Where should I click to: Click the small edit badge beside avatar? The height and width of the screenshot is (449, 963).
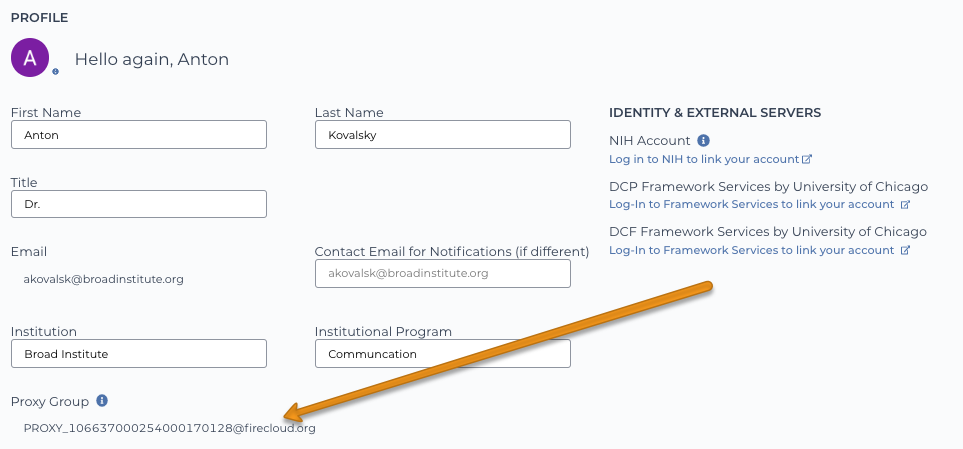coord(55,72)
